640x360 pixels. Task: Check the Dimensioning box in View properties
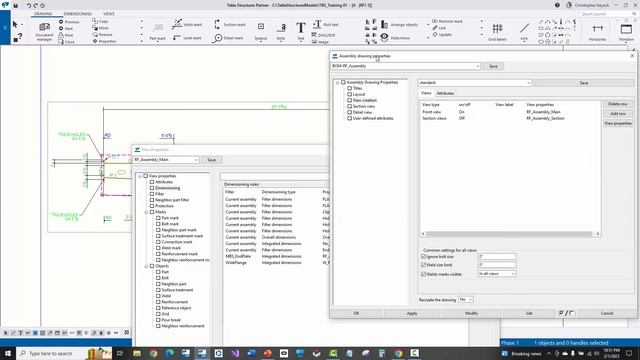[x=152, y=188]
